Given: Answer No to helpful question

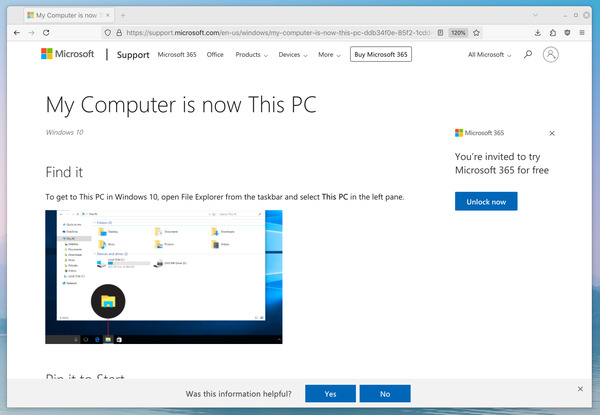Looking at the screenshot, I should 385,394.
